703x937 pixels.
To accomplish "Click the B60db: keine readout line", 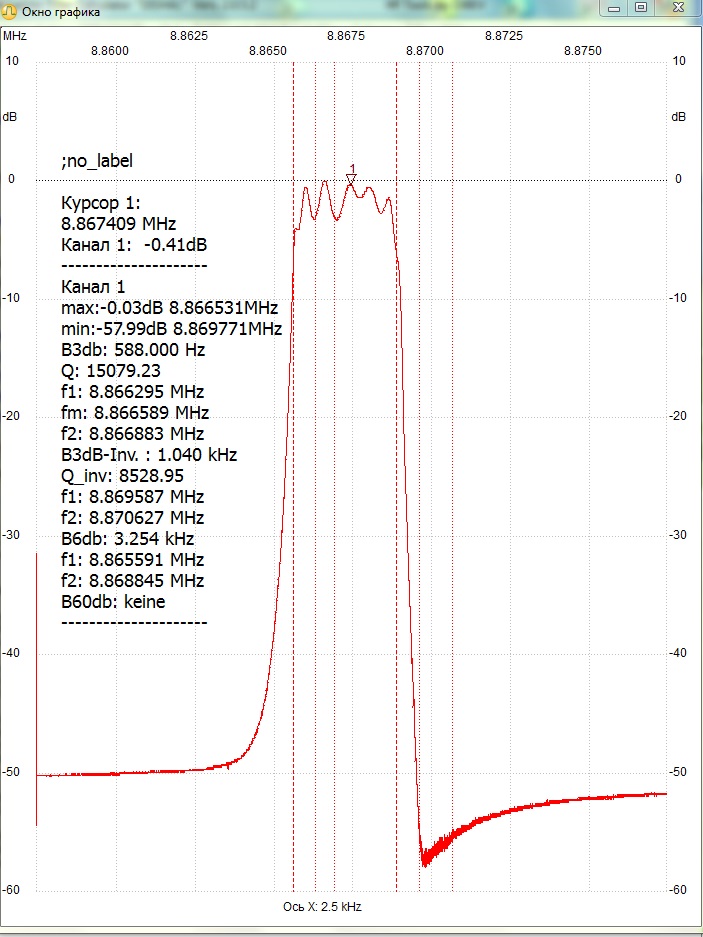I will 113,601.
